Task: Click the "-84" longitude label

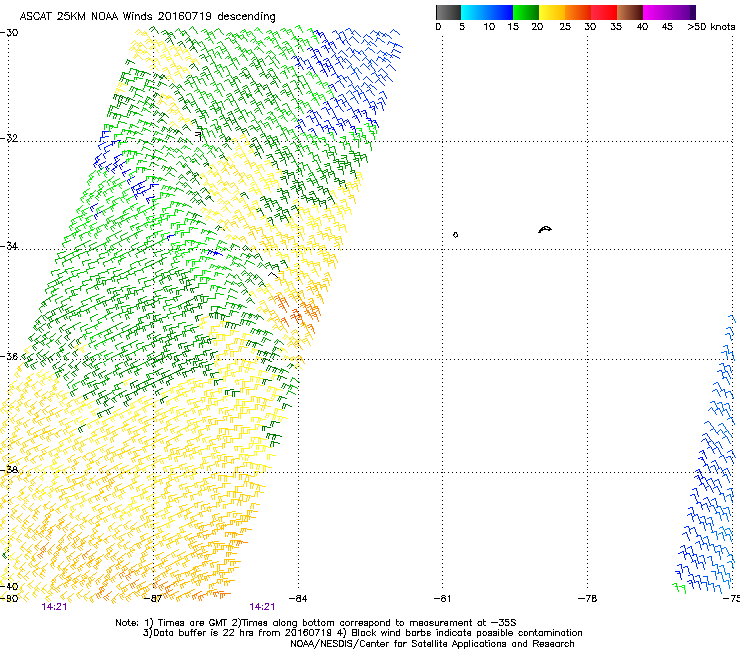Action: click(298, 599)
